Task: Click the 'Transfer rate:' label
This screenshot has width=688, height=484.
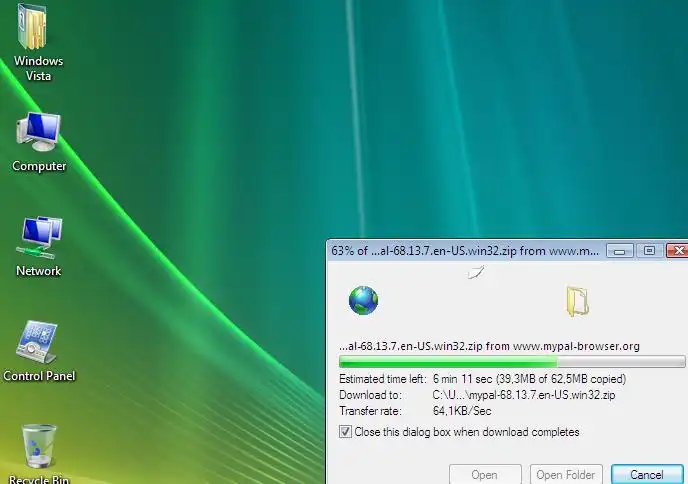Action: tap(370, 411)
